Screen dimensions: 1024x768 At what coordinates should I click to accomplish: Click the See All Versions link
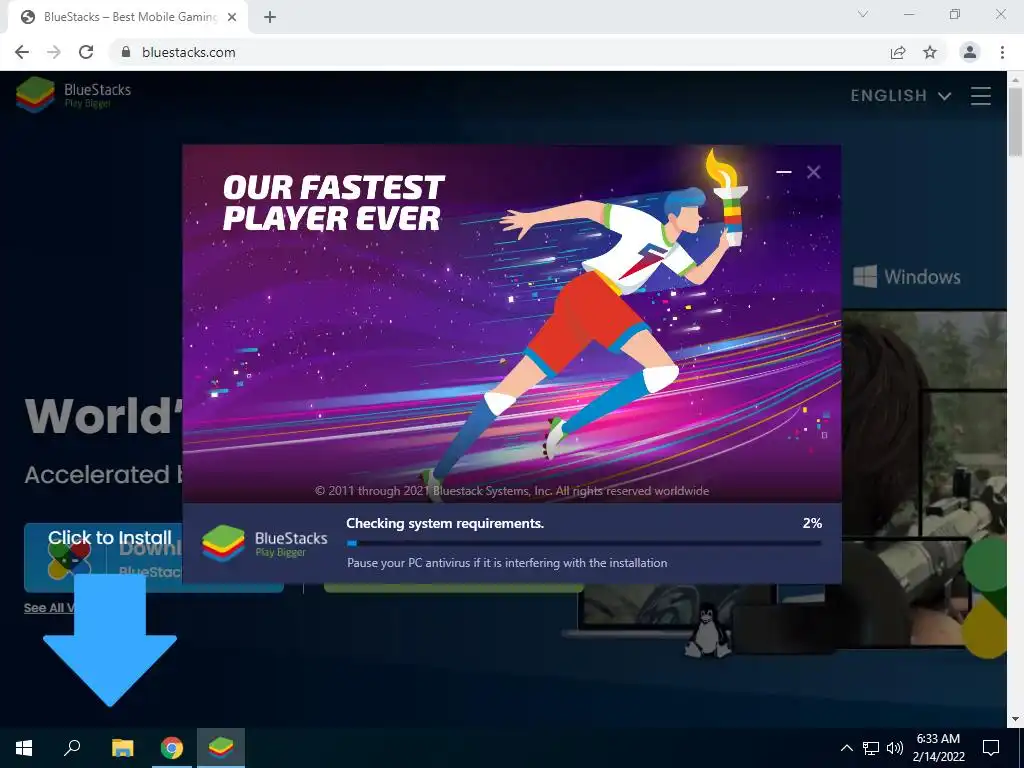point(49,608)
